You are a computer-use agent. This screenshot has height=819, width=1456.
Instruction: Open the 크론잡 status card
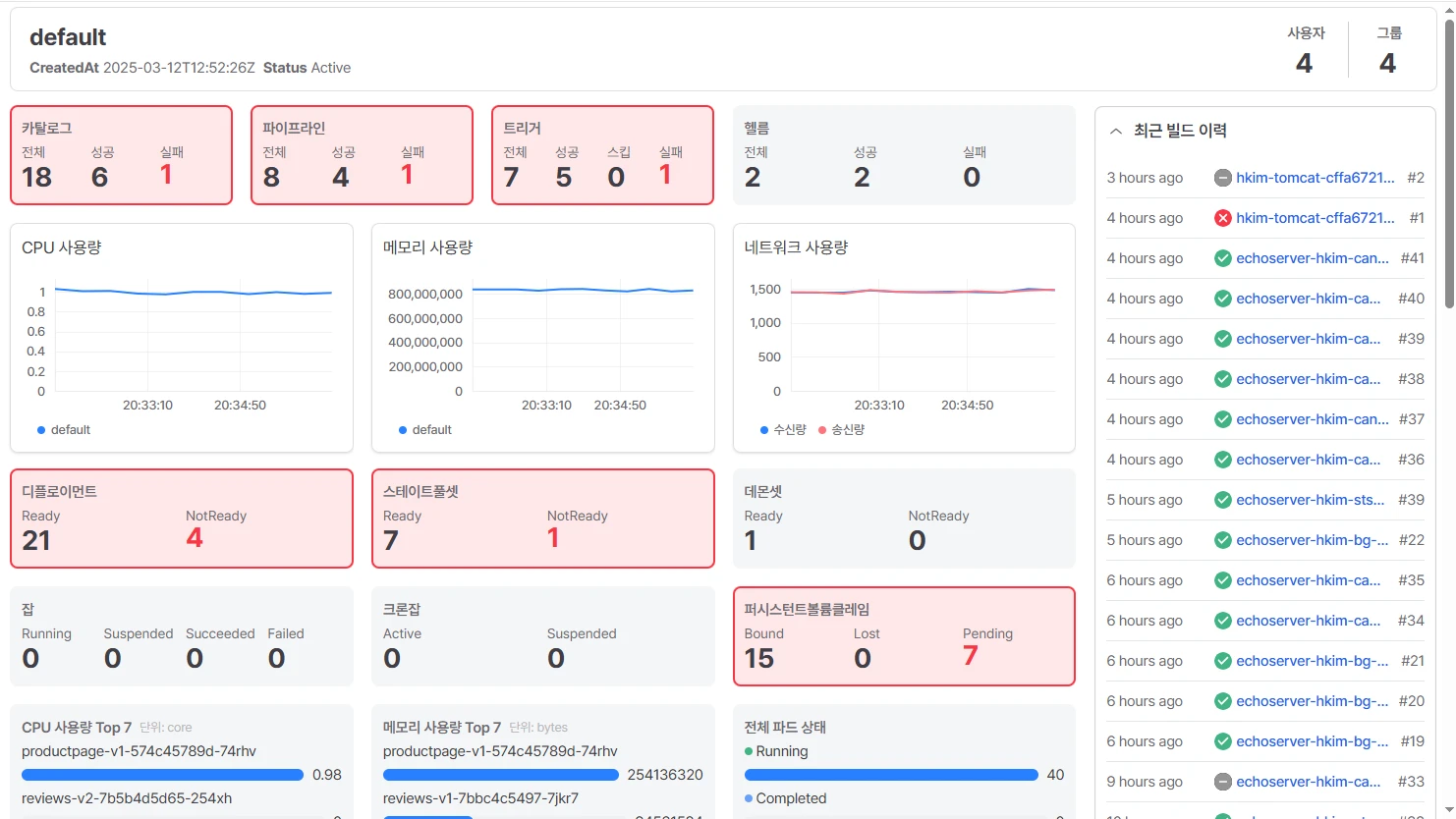pyautogui.click(x=543, y=636)
